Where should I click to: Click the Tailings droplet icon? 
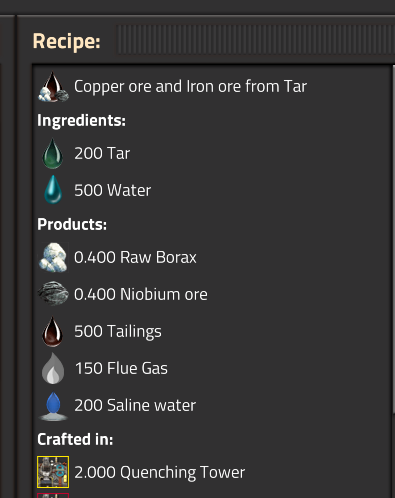[x=53, y=331]
